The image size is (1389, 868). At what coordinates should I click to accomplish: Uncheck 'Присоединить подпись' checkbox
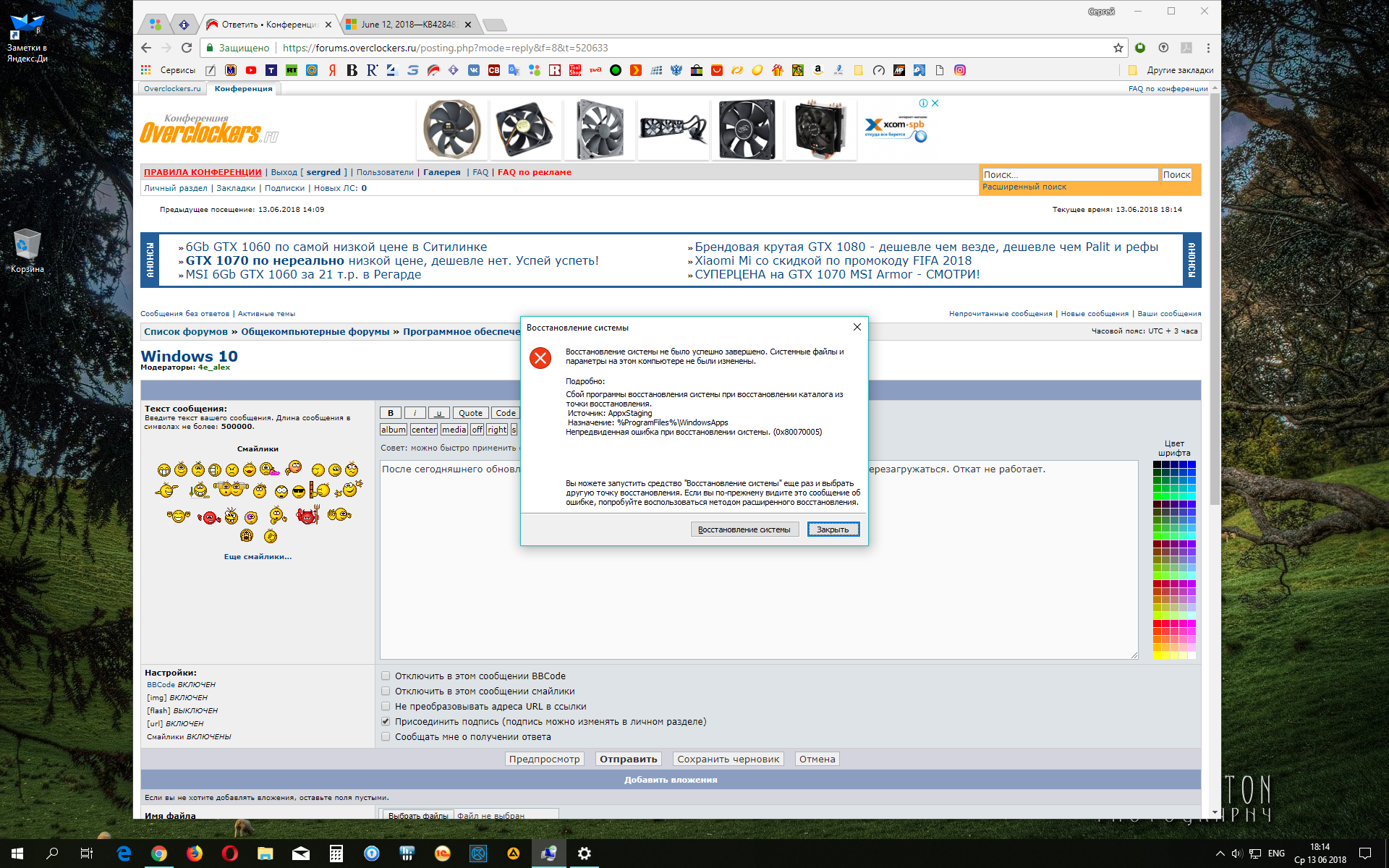386,721
